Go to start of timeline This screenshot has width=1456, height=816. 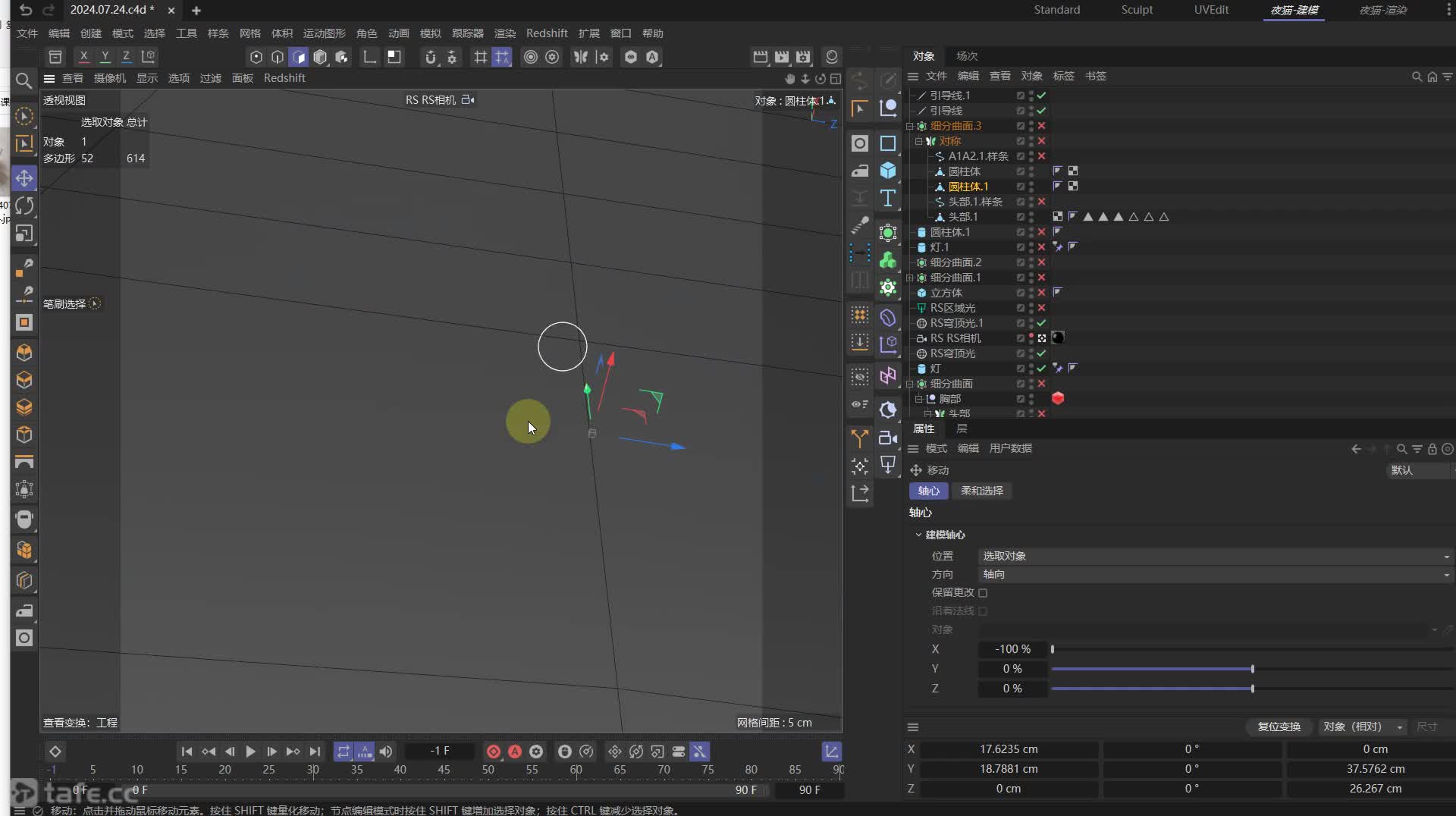pos(187,752)
